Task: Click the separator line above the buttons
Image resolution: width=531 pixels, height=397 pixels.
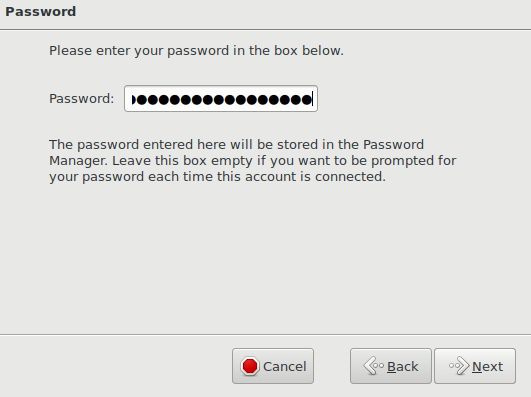Action: coord(266,335)
